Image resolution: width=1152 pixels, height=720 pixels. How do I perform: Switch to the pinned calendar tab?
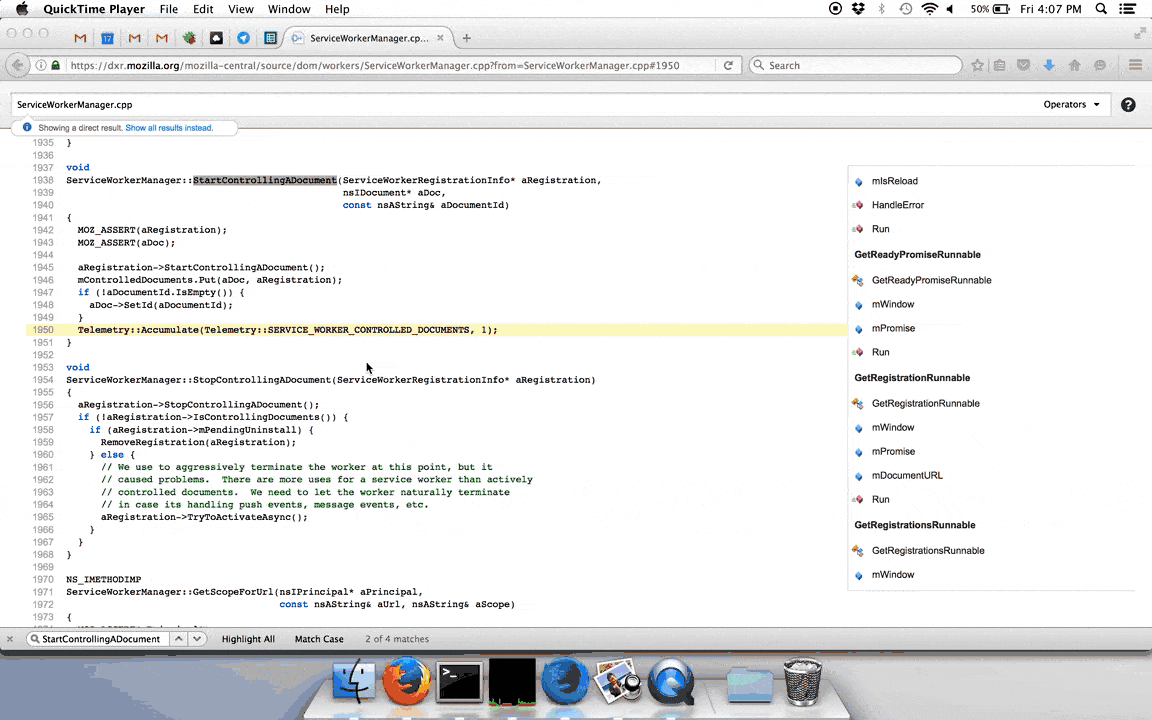tap(107, 38)
